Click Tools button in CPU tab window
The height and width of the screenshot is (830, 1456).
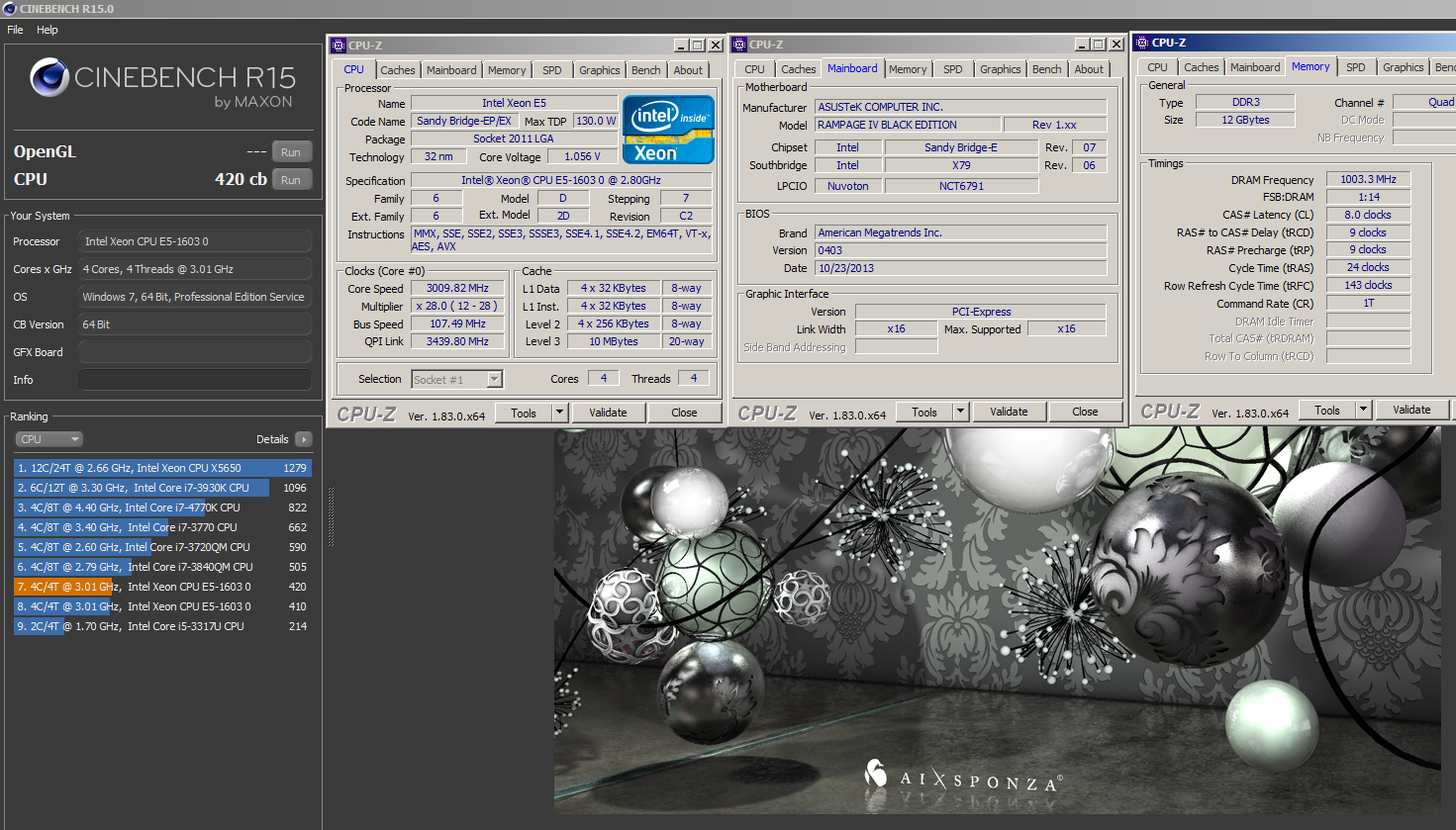[524, 413]
